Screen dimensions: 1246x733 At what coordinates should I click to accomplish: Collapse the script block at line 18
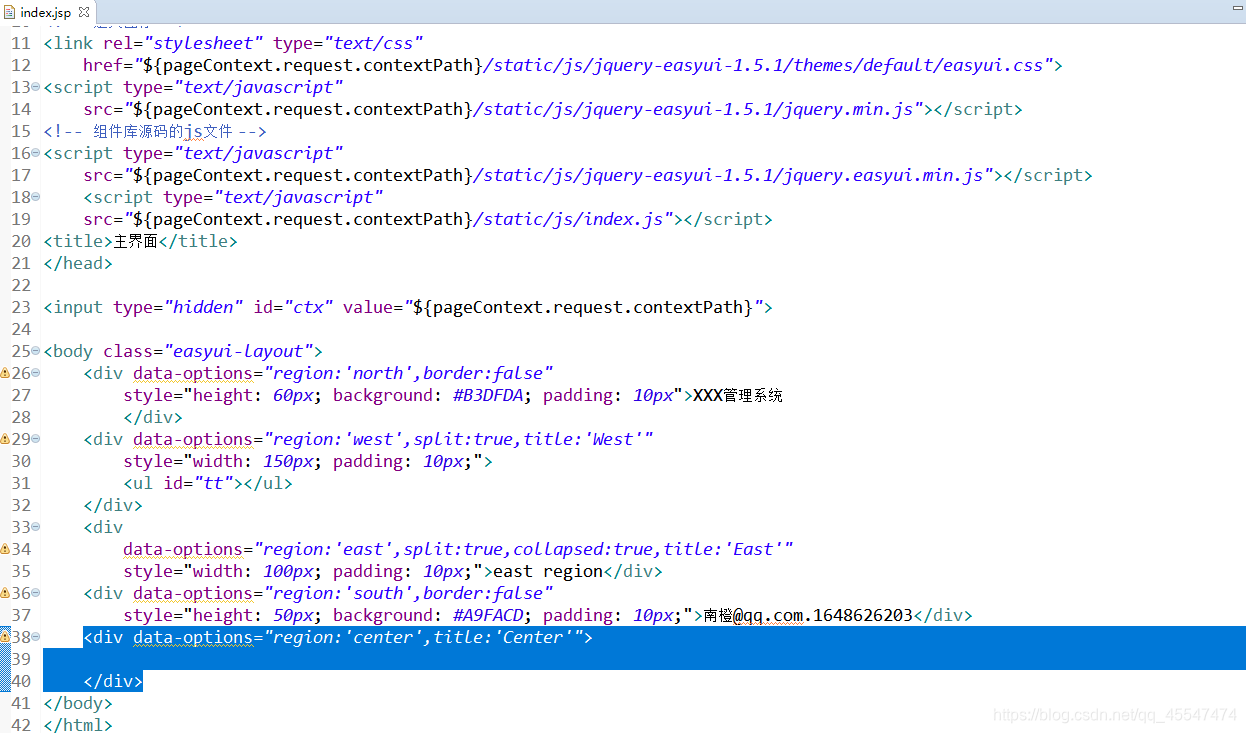coord(36,197)
